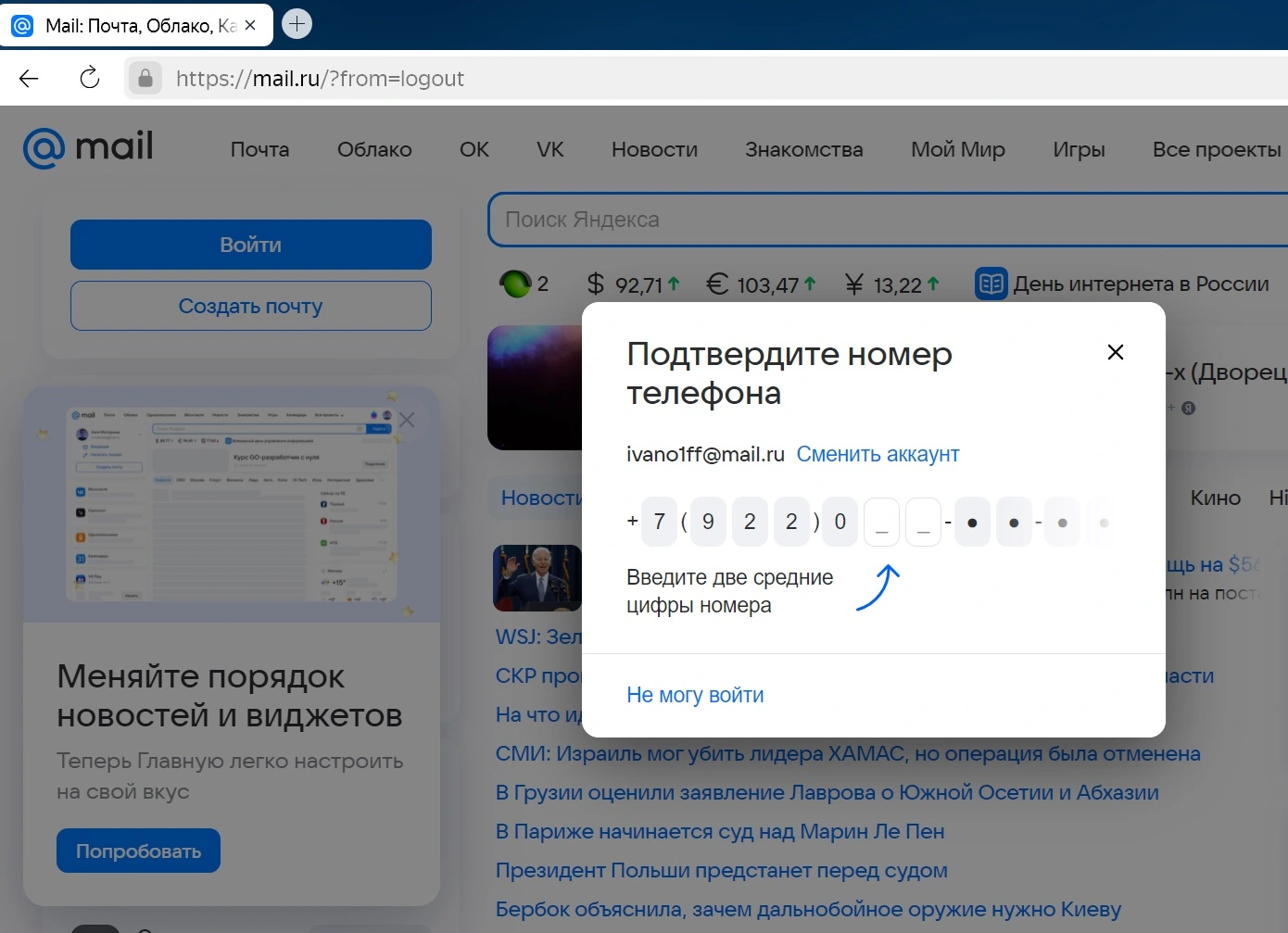Open the dark concert image thumbnail
Viewport: 1288px width, 933px height.
pyautogui.click(x=535, y=387)
